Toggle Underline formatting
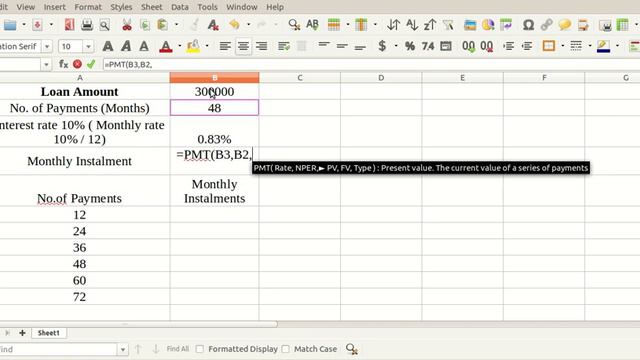 tap(144, 46)
